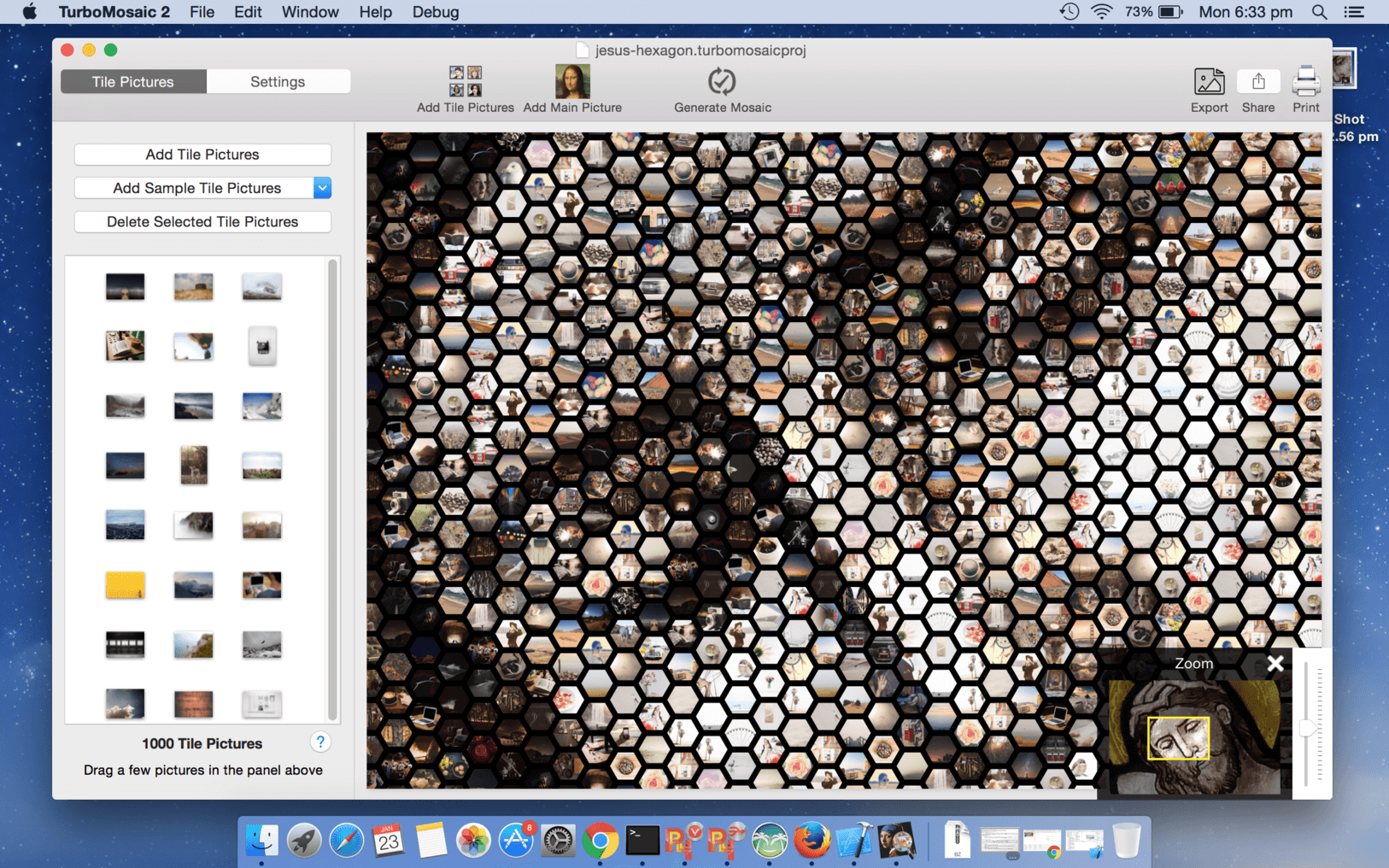Image resolution: width=1389 pixels, height=868 pixels.
Task: Click the Share toolbar icon
Action: click(x=1258, y=81)
